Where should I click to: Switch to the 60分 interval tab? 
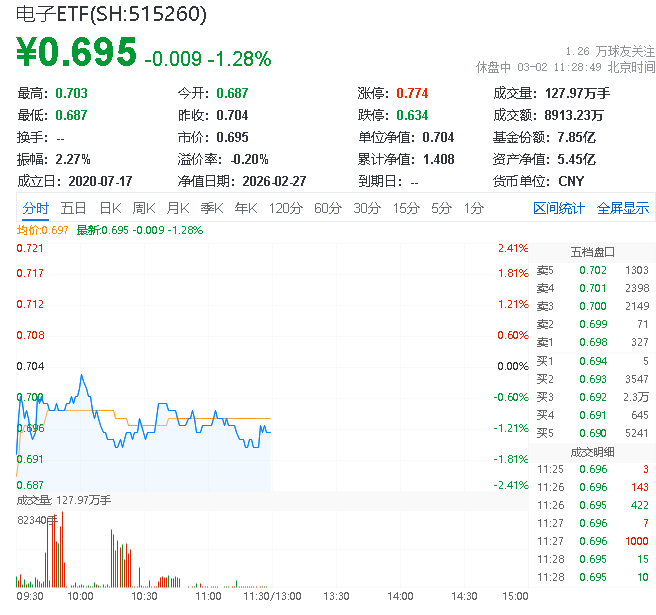pos(328,208)
